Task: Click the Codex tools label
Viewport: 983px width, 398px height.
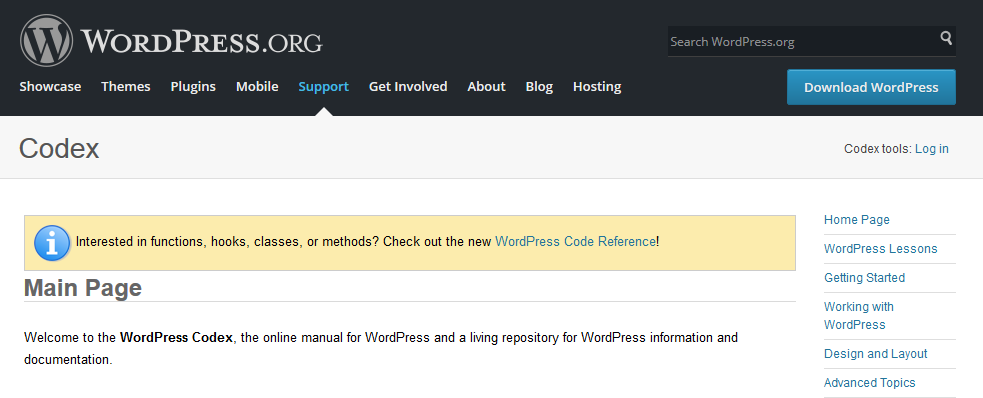Action: 878,149
